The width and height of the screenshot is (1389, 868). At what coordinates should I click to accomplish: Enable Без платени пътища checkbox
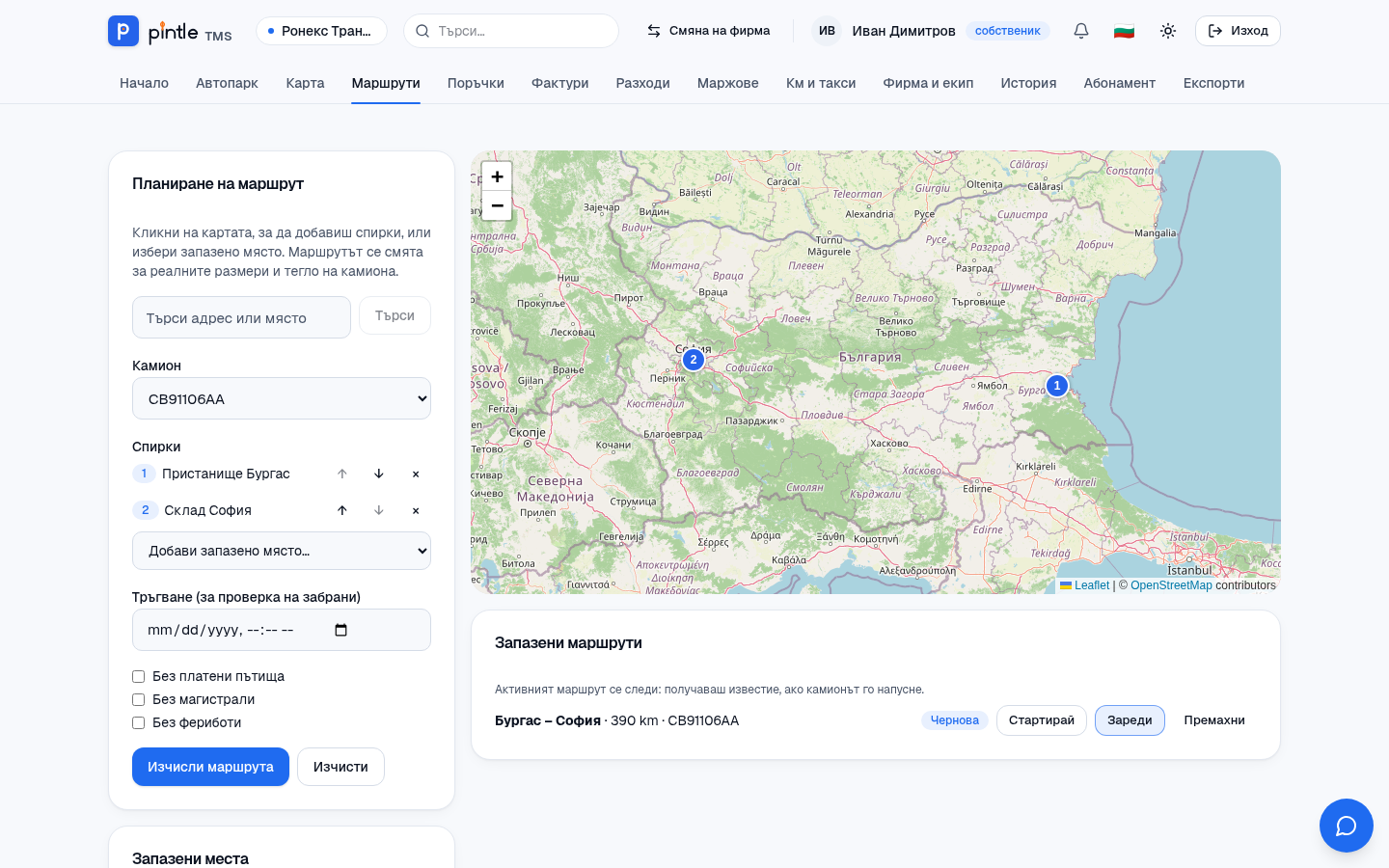coord(139,676)
